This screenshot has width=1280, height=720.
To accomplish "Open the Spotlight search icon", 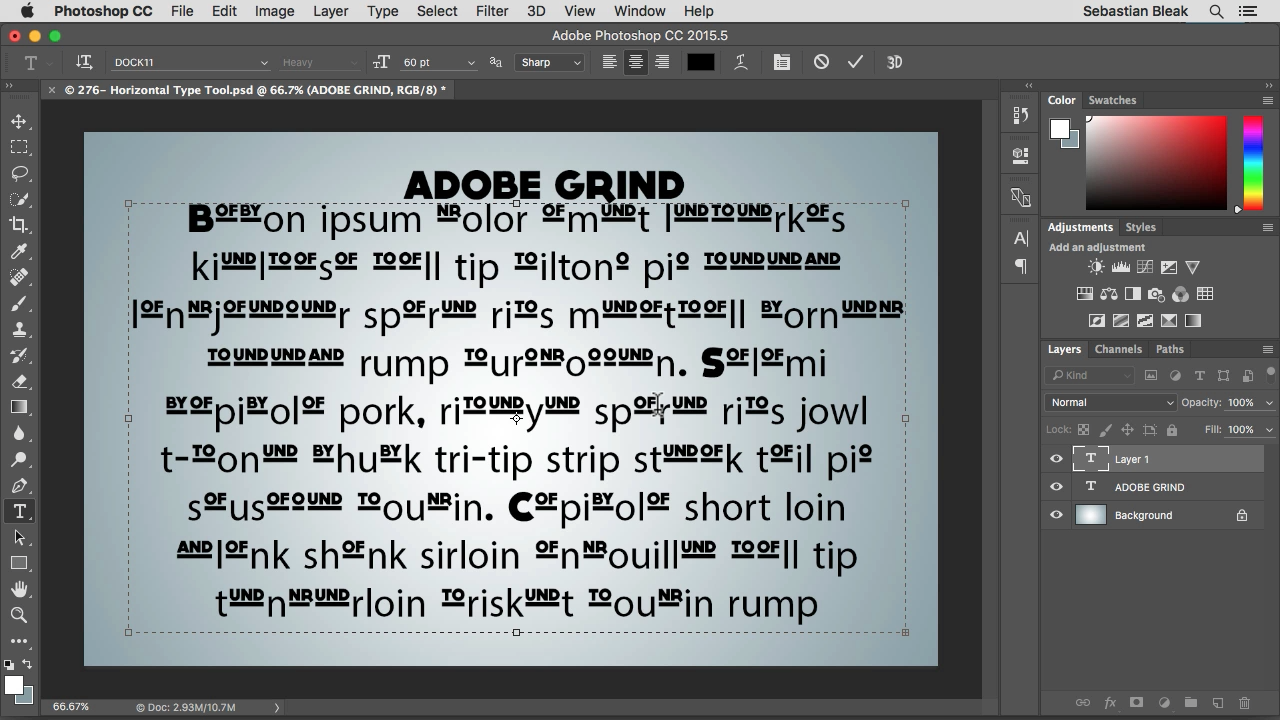I will [1216, 11].
